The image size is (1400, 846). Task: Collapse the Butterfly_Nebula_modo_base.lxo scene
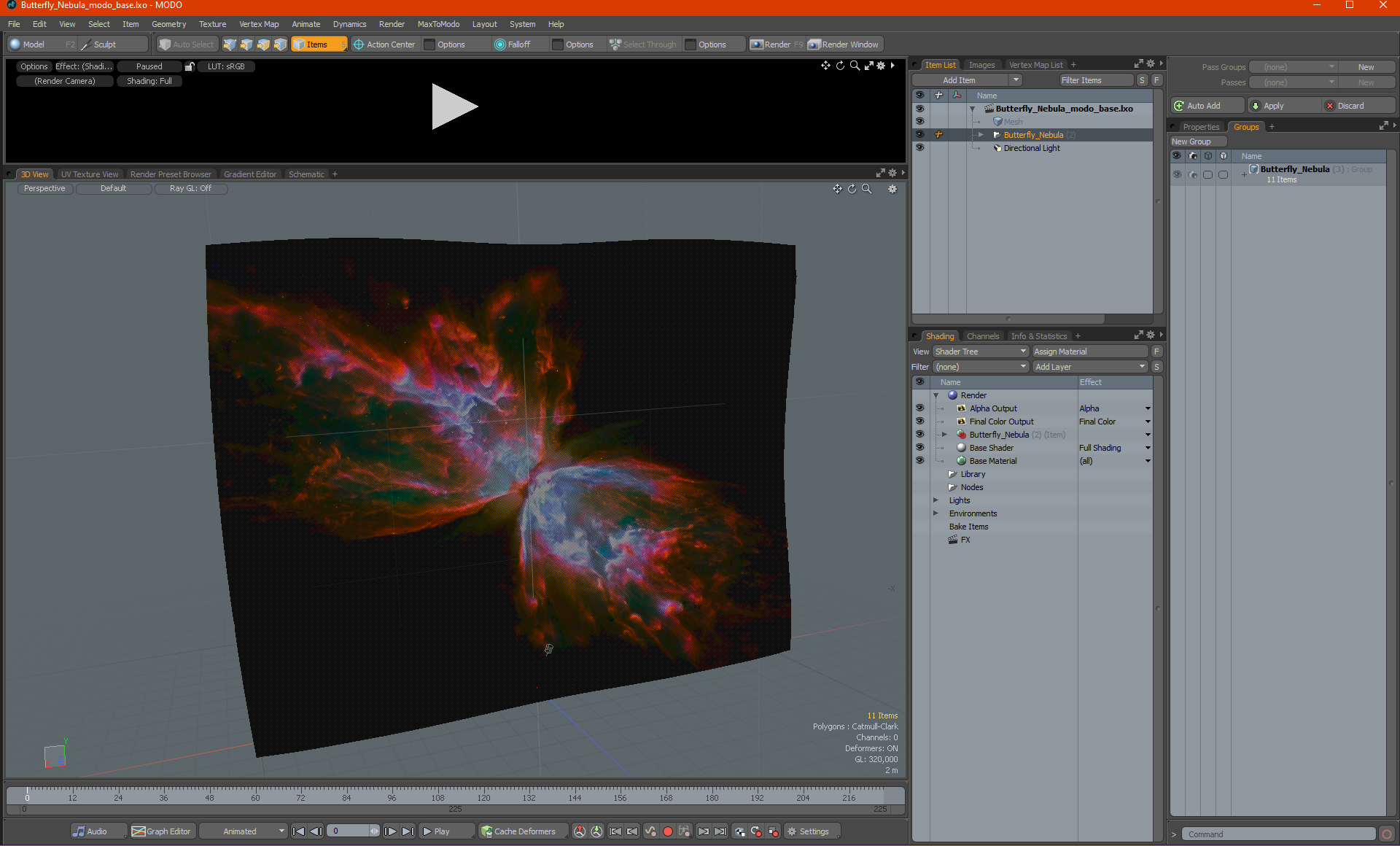point(972,109)
